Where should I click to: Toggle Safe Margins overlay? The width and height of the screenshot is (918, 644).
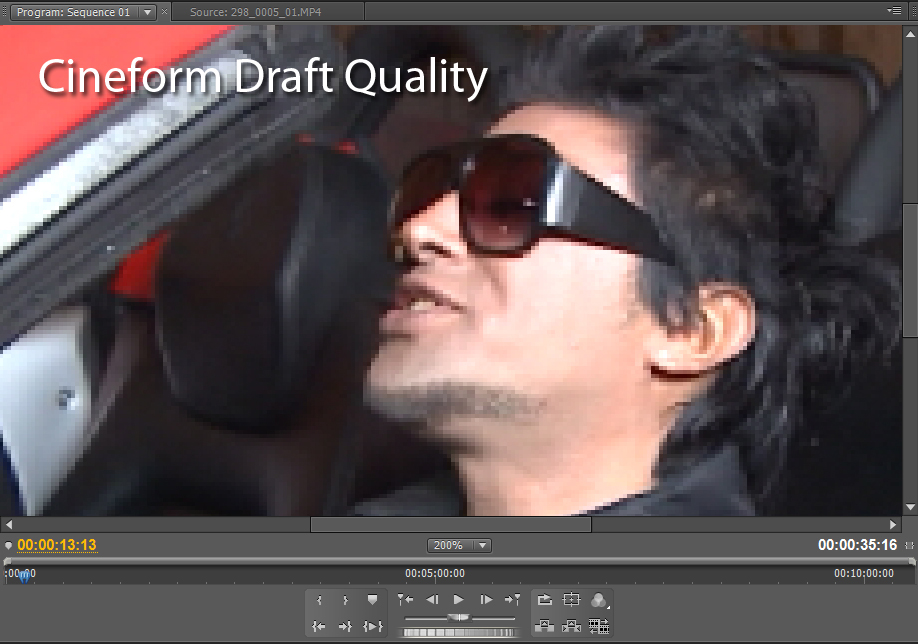pos(572,600)
